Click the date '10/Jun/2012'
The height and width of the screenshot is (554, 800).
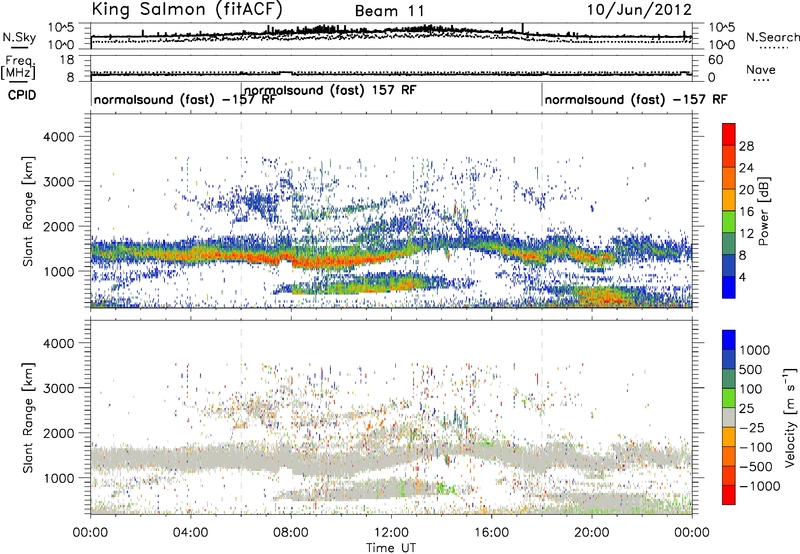tap(639, 10)
